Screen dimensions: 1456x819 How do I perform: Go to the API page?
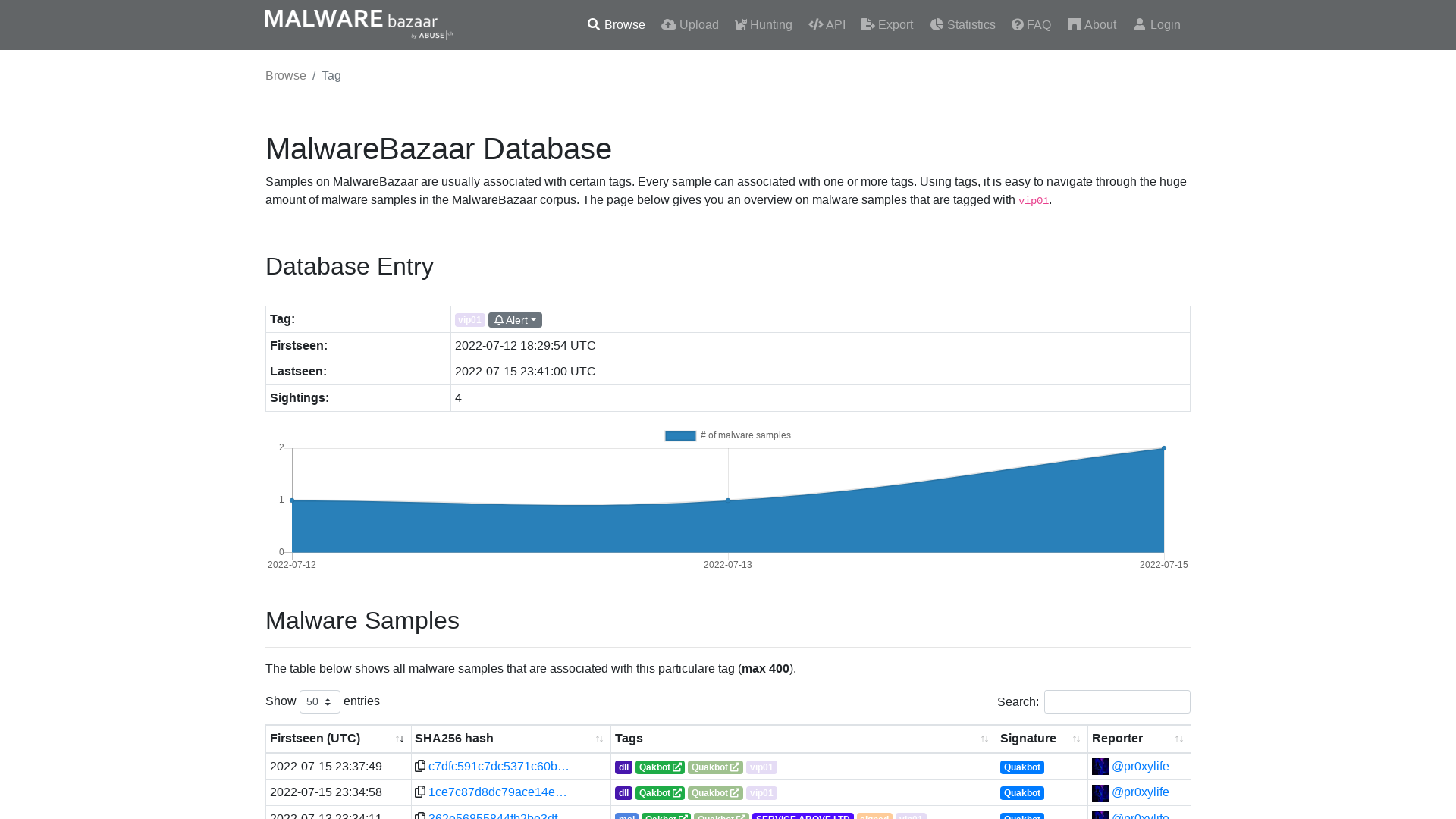827,25
